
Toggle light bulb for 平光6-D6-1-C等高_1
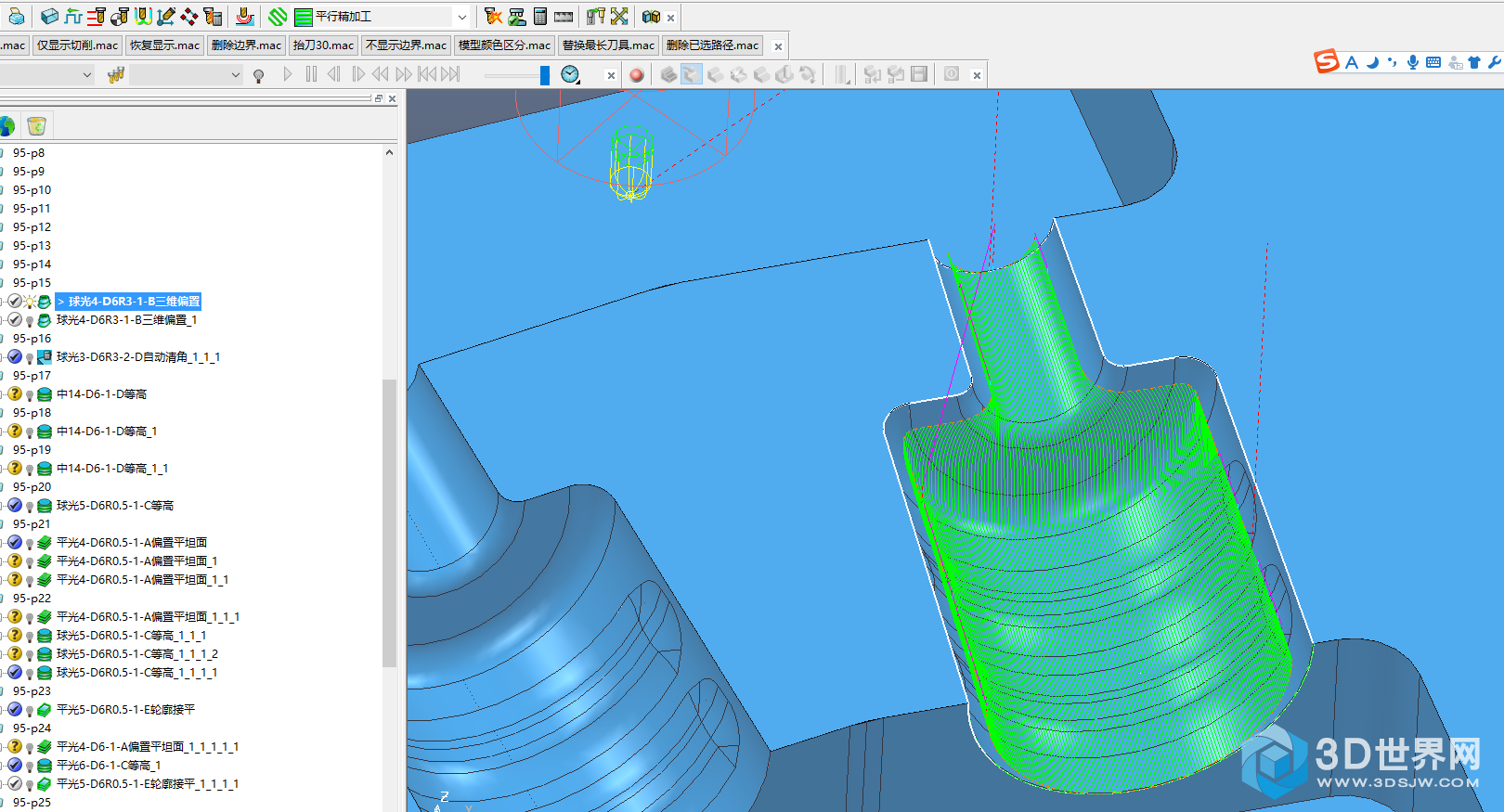[x=30, y=766]
